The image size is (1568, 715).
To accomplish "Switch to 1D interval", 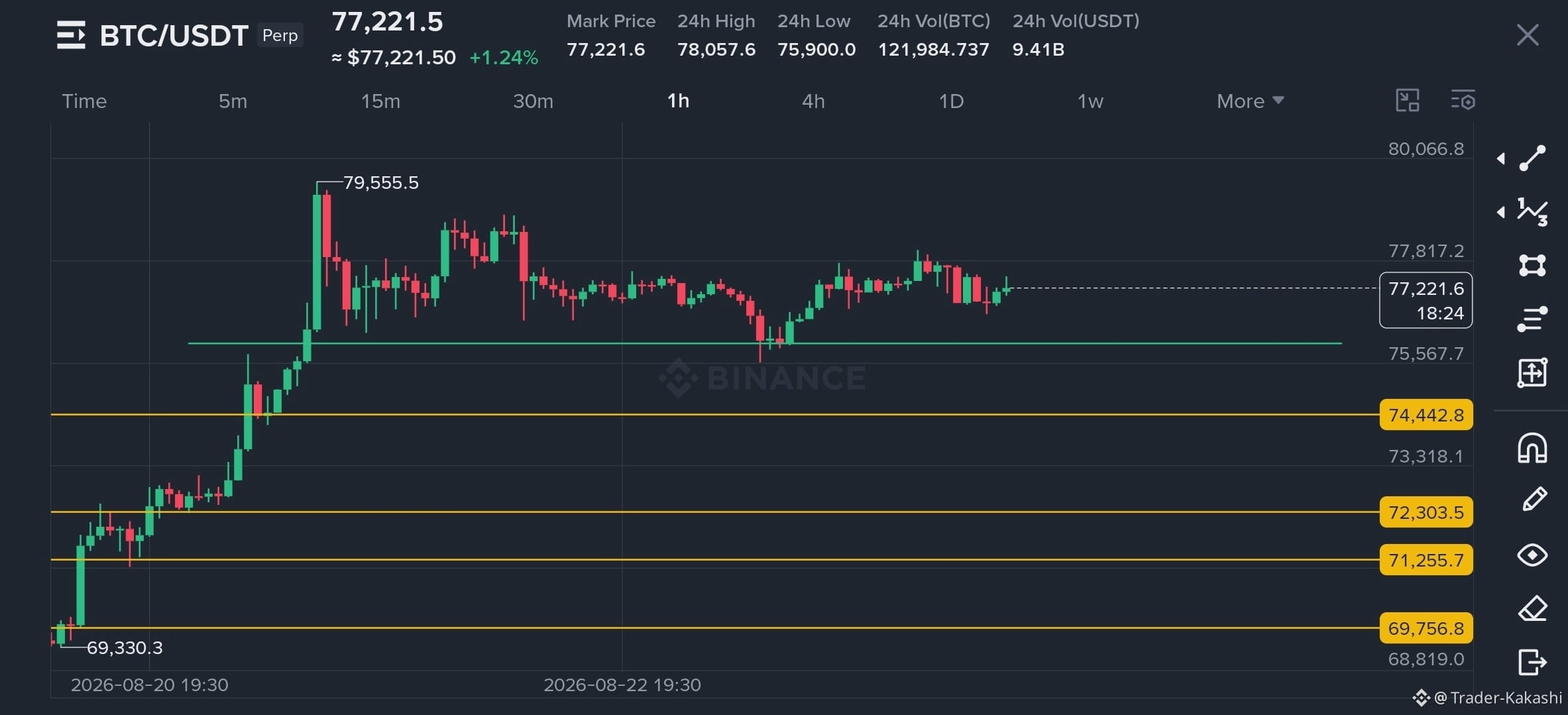I will [951, 101].
